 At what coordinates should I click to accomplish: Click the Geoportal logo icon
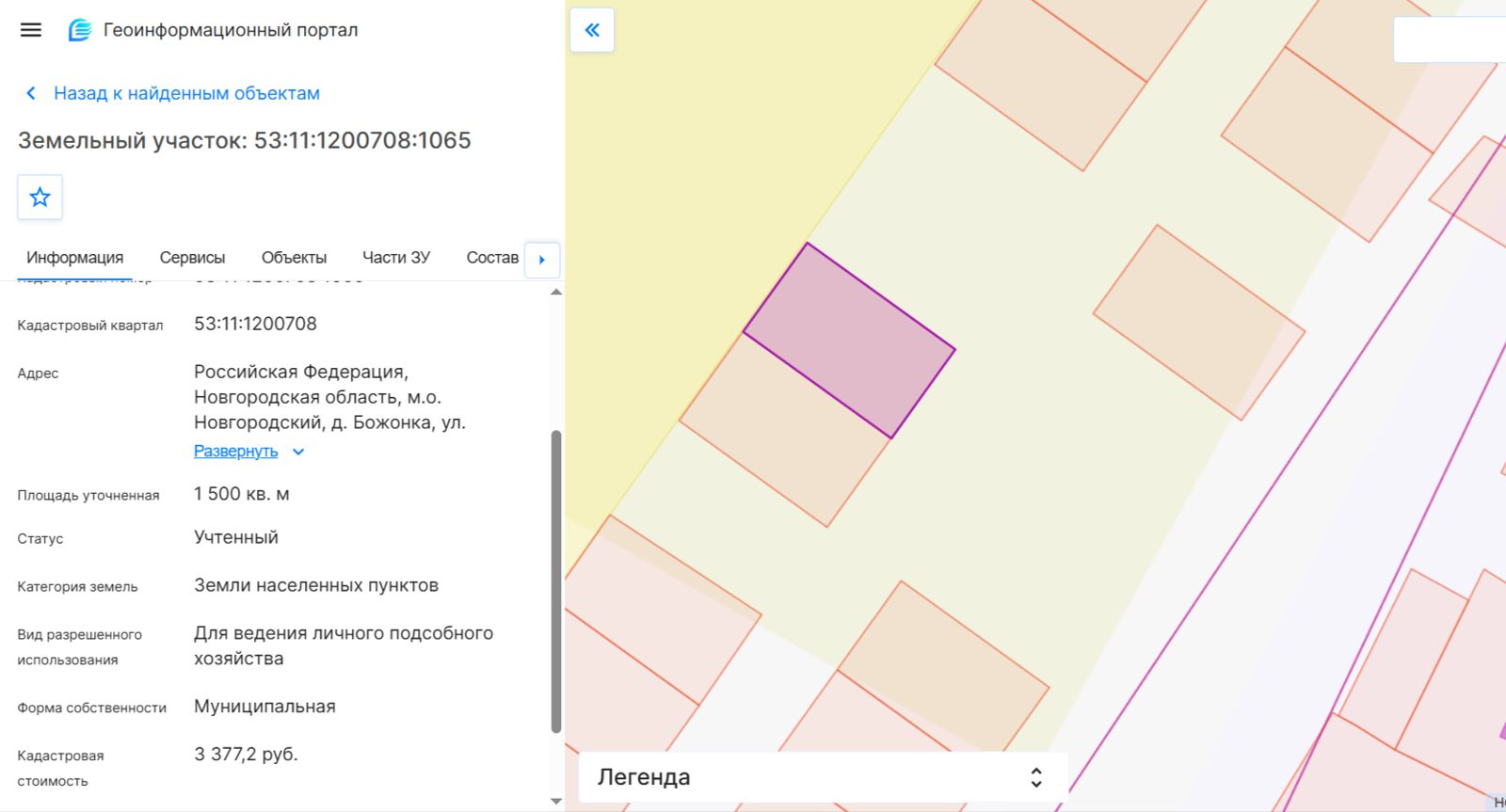80,30
